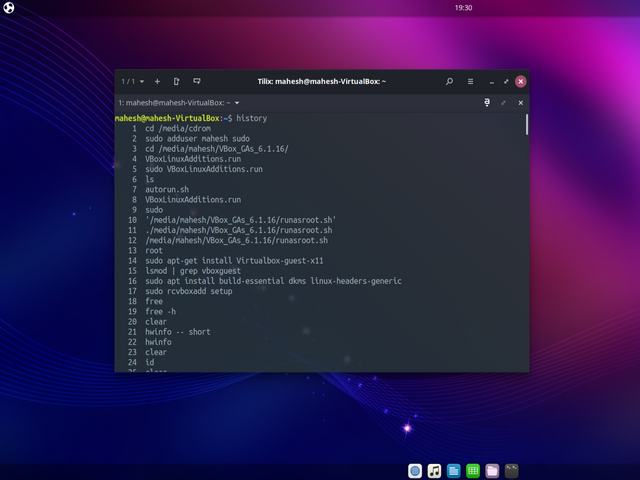640x480 pixels.
Task: Click the add terminal plus icon
Action: pos(157,81)
